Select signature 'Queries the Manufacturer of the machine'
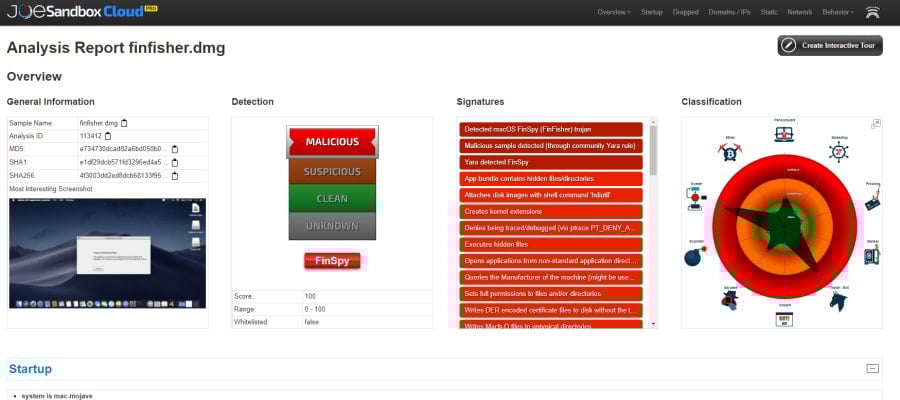This screenshot has width=900, height=400. point(550,277)
